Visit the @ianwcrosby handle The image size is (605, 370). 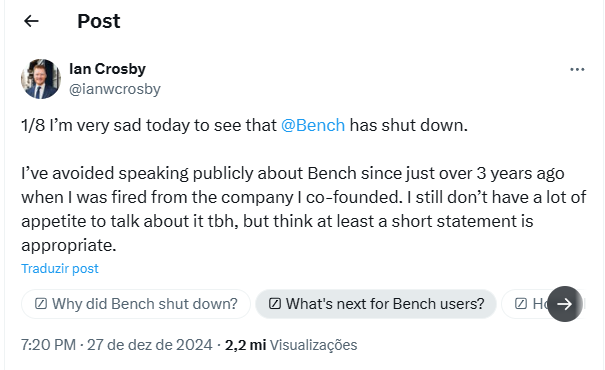coord(115,89)
